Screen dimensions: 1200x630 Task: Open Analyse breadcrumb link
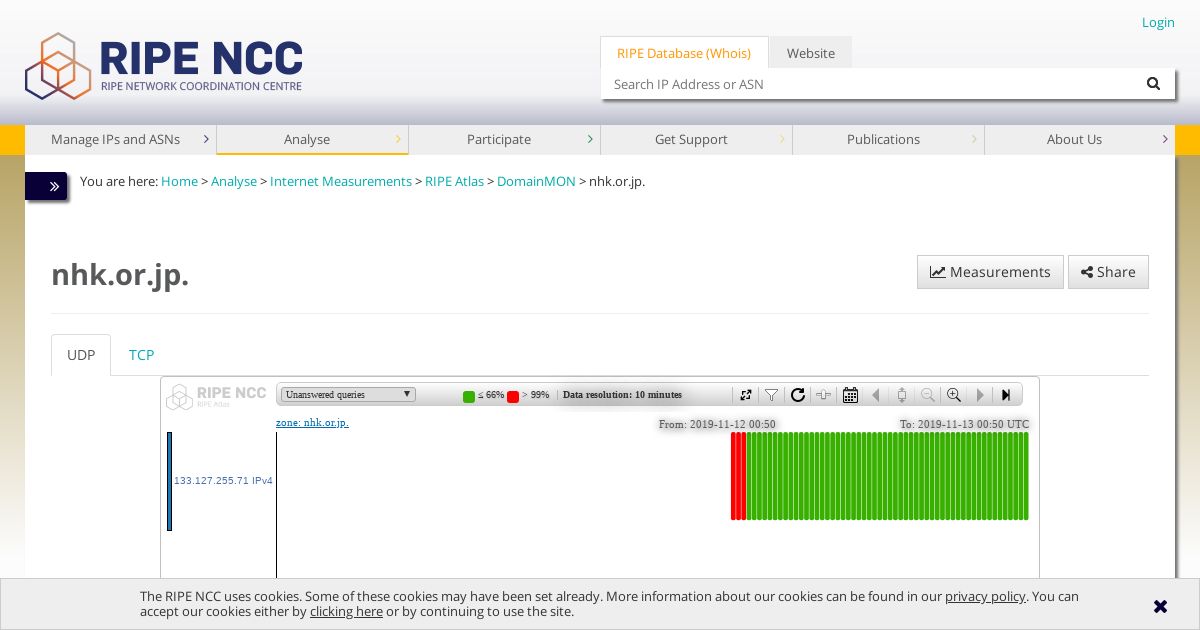234,181
